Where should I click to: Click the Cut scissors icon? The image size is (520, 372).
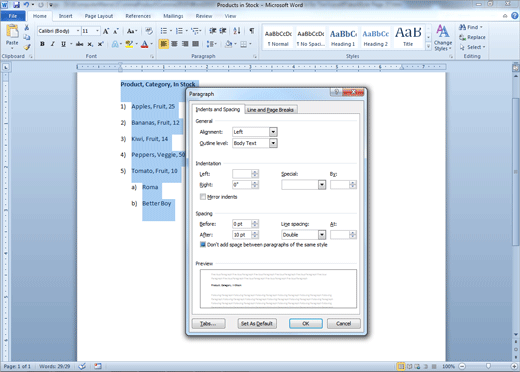(27, 28)
